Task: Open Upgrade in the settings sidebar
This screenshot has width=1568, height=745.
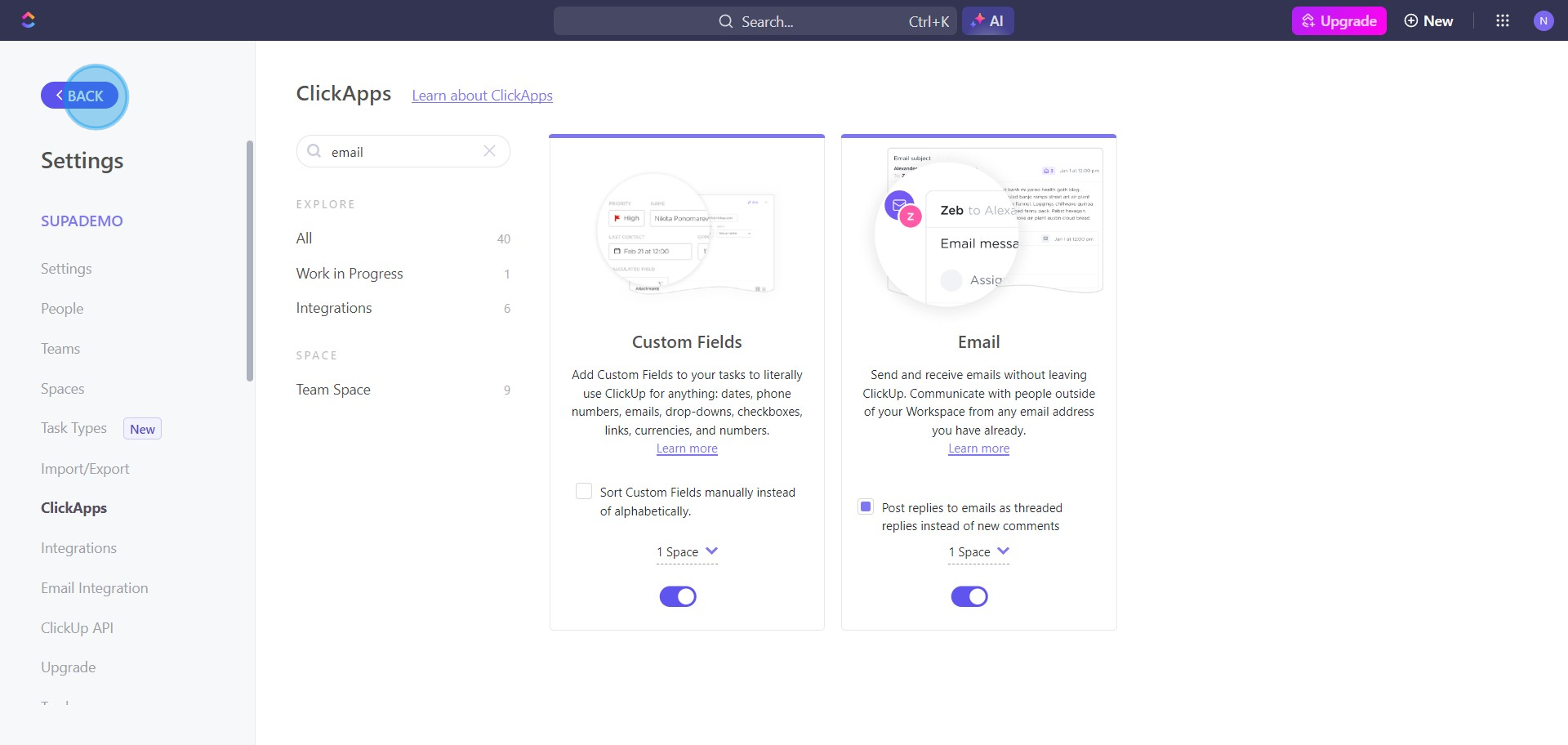Action: click(x=69, y=667)
